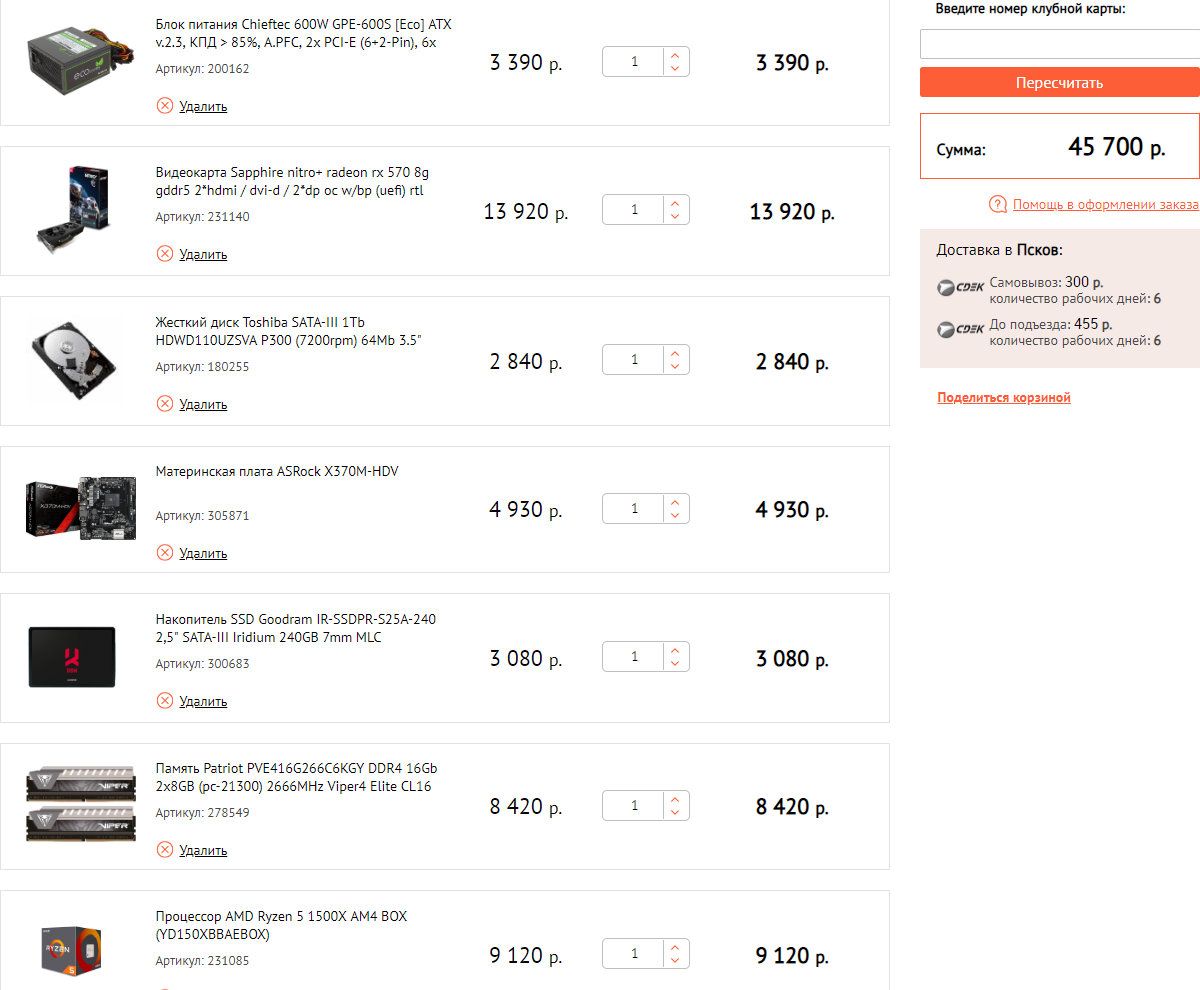Click the CDEK pickup delivery logo
This screenshot has width=1200, height=990.
coord(960,288)
